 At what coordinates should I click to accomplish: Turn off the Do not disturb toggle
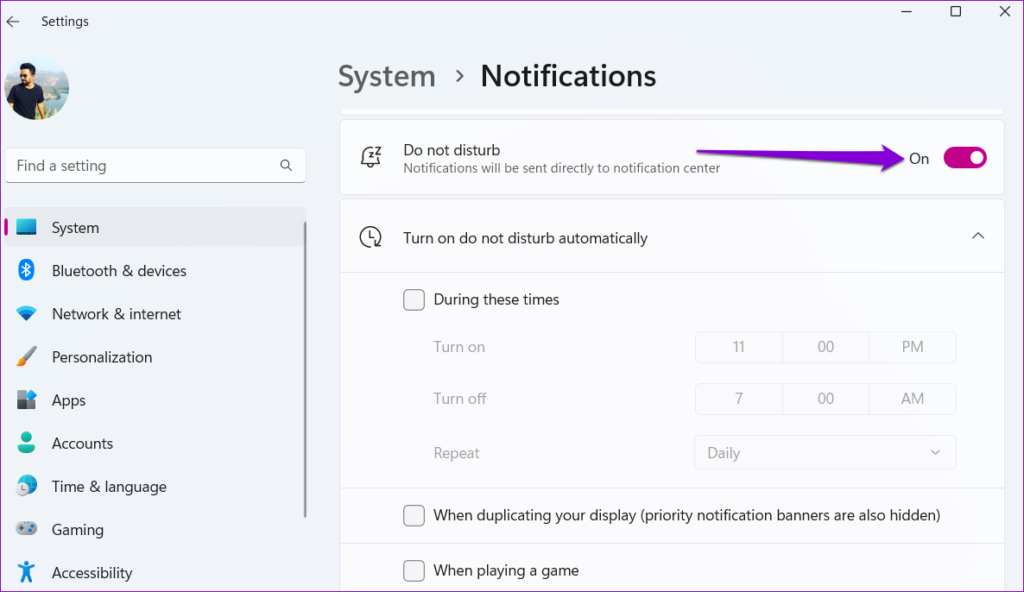coord(963,157)
